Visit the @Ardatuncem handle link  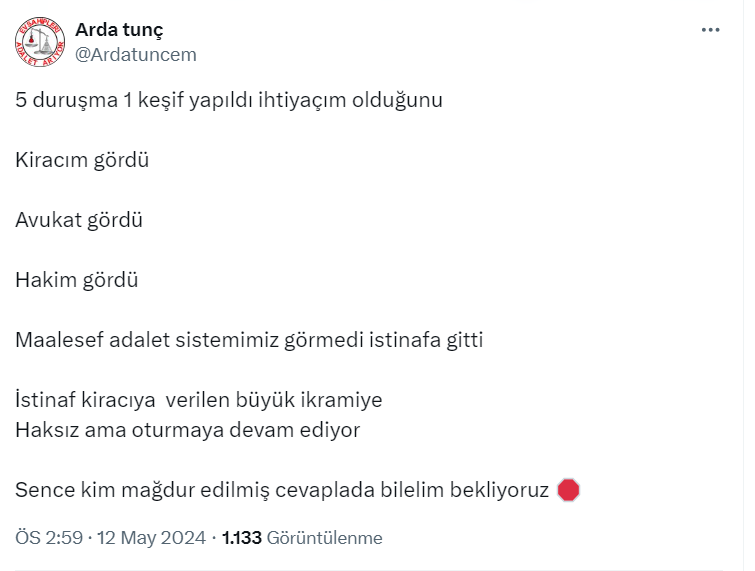pos(136,55)
